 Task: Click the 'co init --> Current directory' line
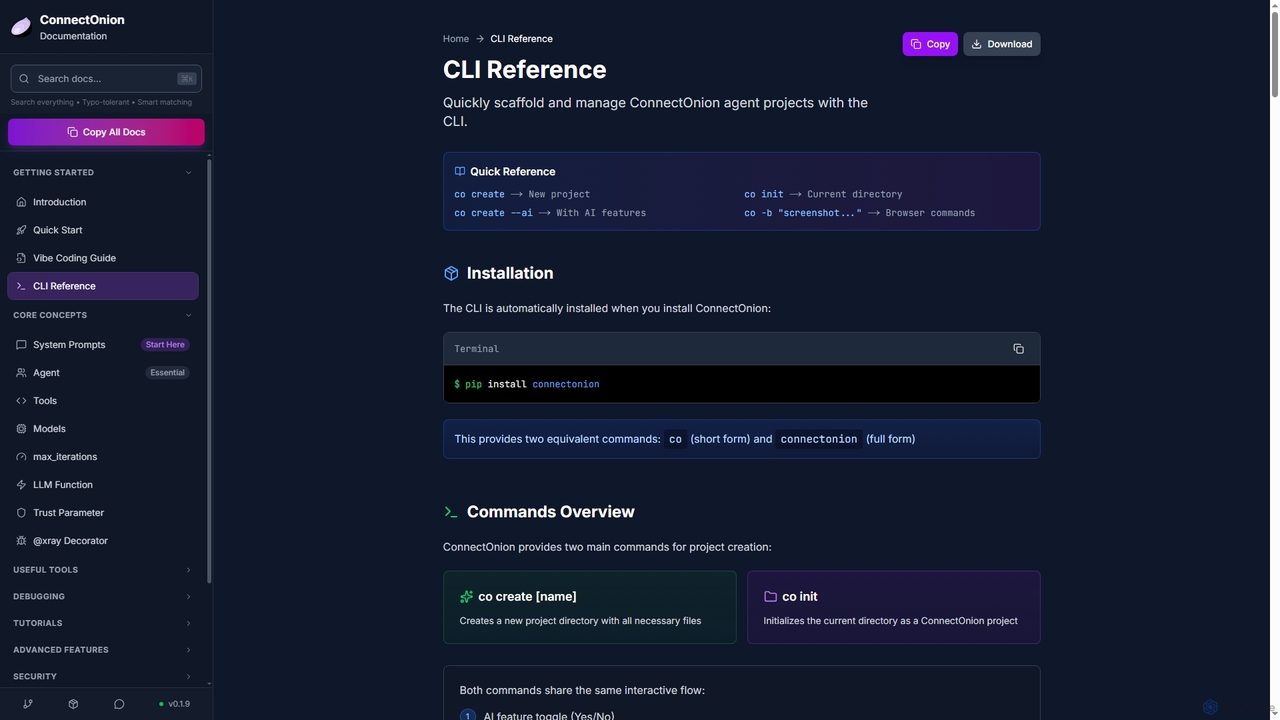pos(823,194)
